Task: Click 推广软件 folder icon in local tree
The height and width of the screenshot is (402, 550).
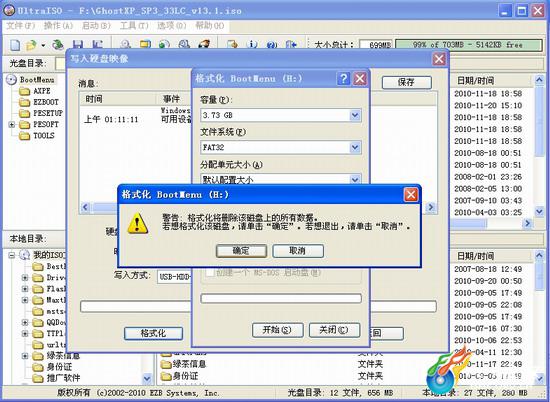Action: [38, 378]
